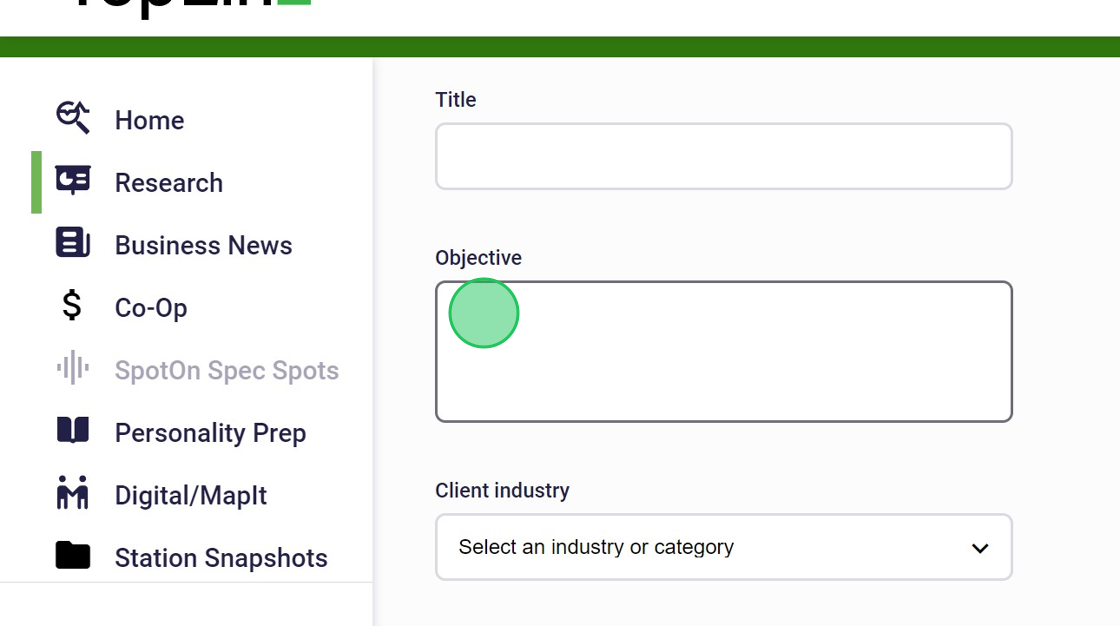Click the Business News newspaper icon
Image resolution: width=1120 pixels, height=626 pixels.
tap(73, 243)
